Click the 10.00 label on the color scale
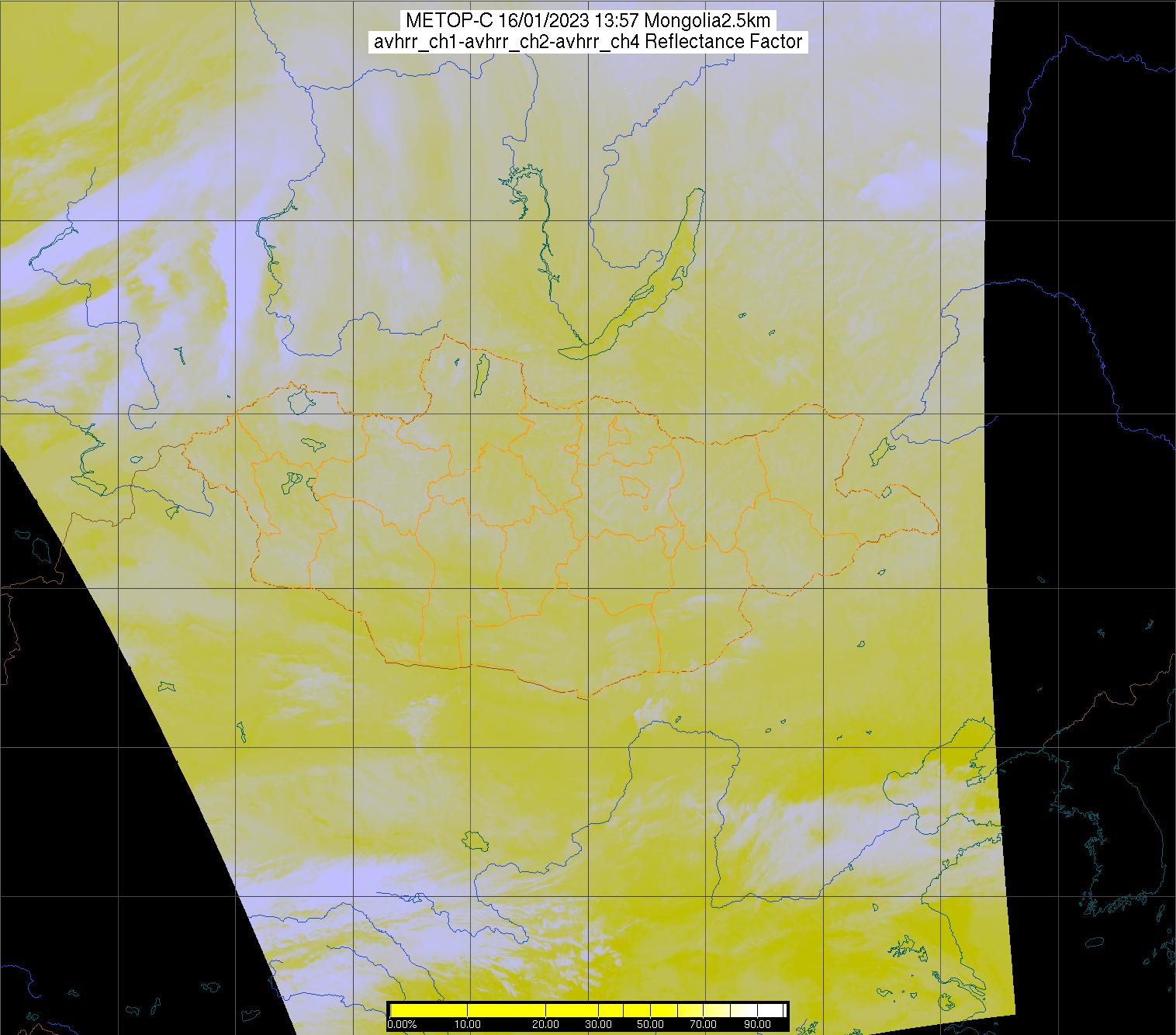 468,1025
